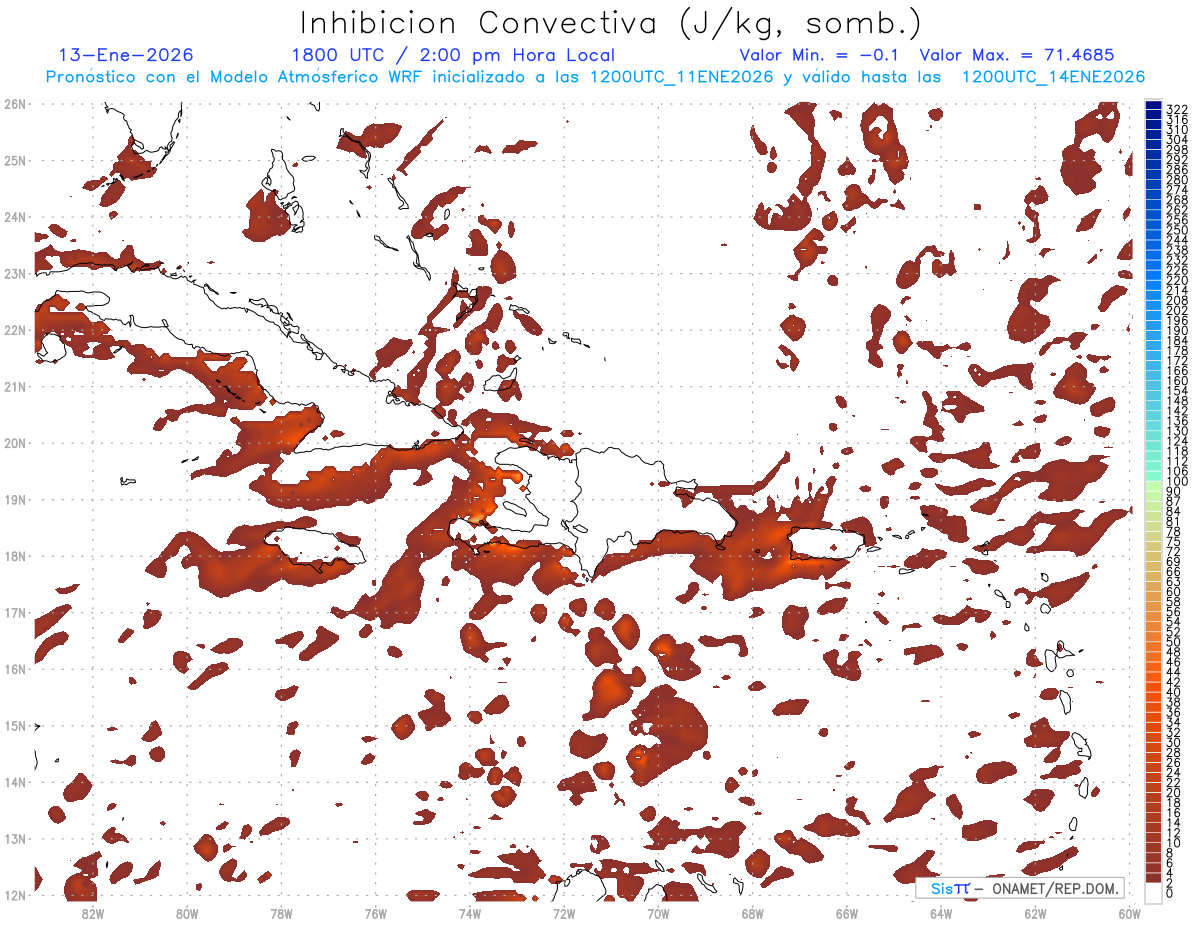Click the 60W longitude label
1200x927 pixels.
1130,912
